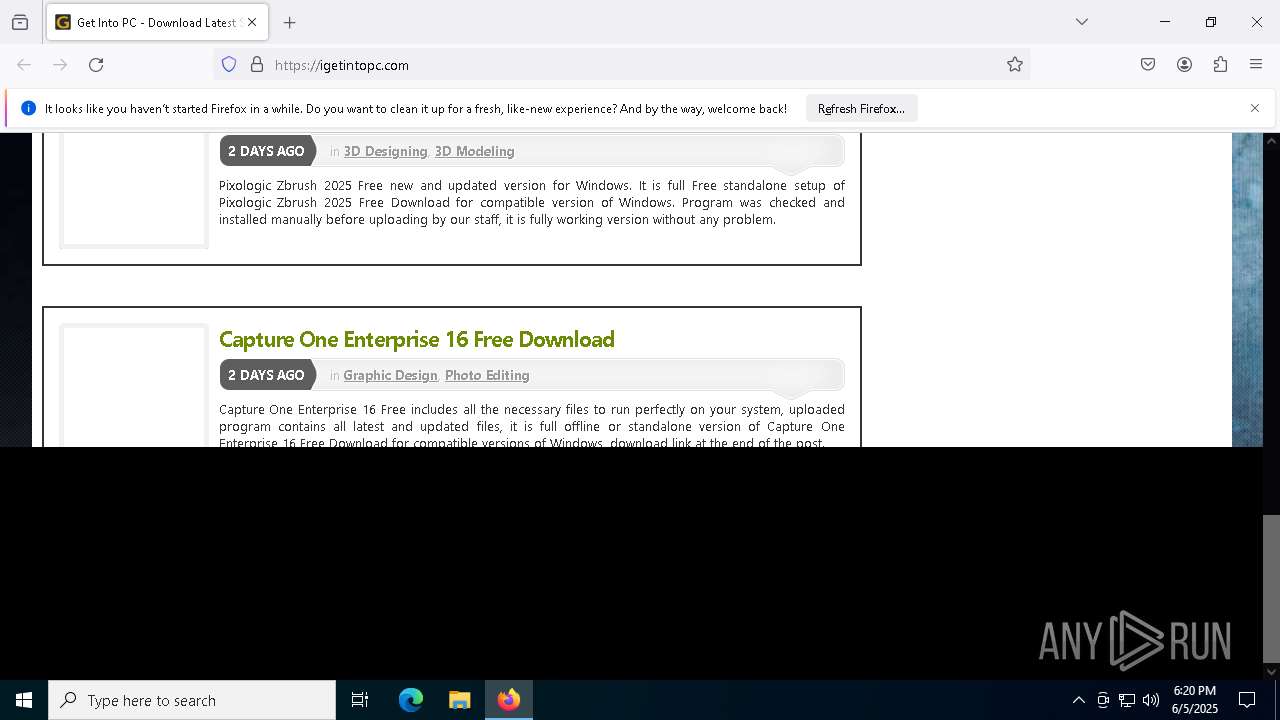Open the volume speaker tray icon

[1151, 700]
